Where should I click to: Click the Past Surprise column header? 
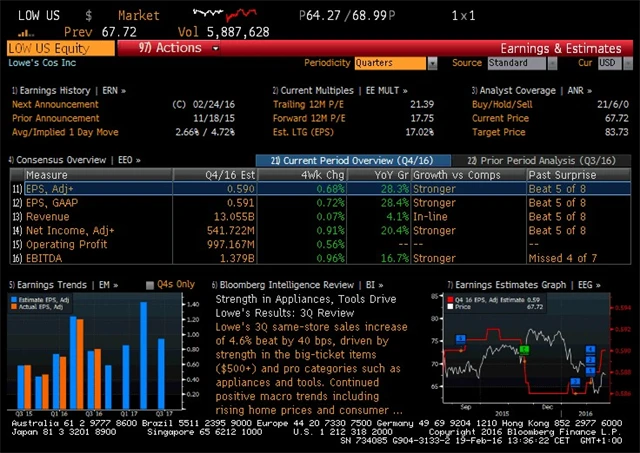point(578,175)
